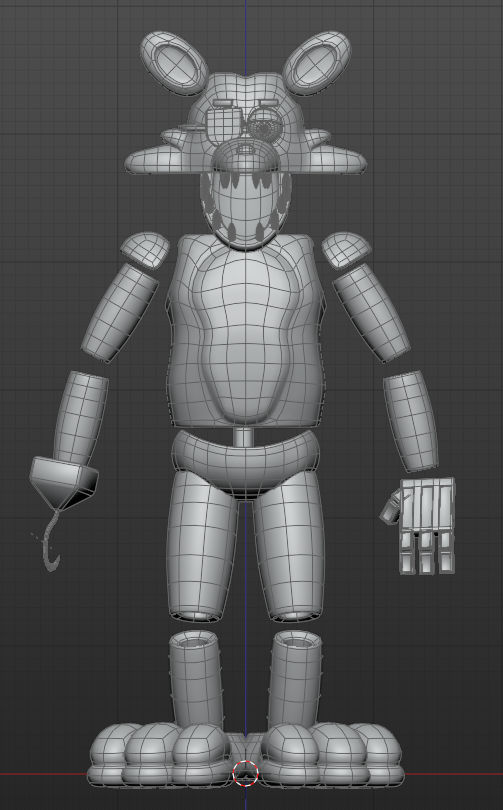503x810 pixels.
Task: Select the upper arm on the hook side
Action: [120, 313]
